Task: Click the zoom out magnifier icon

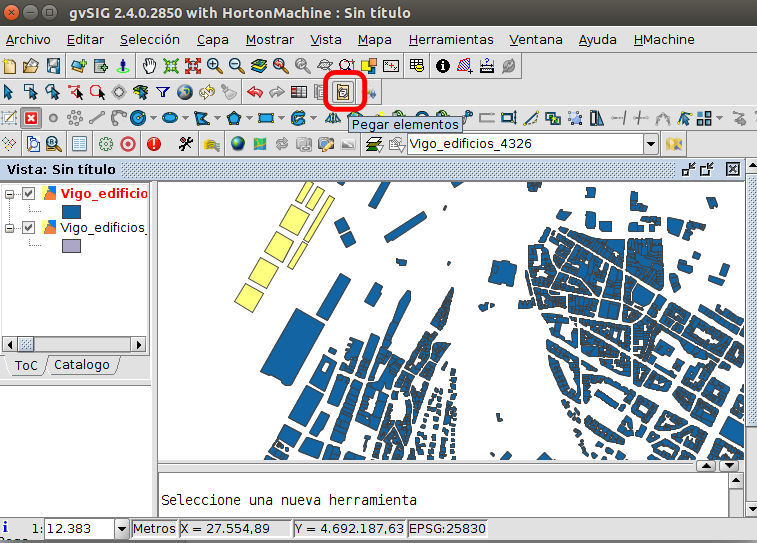Action: pyautogui.click(x=236, y=67)
